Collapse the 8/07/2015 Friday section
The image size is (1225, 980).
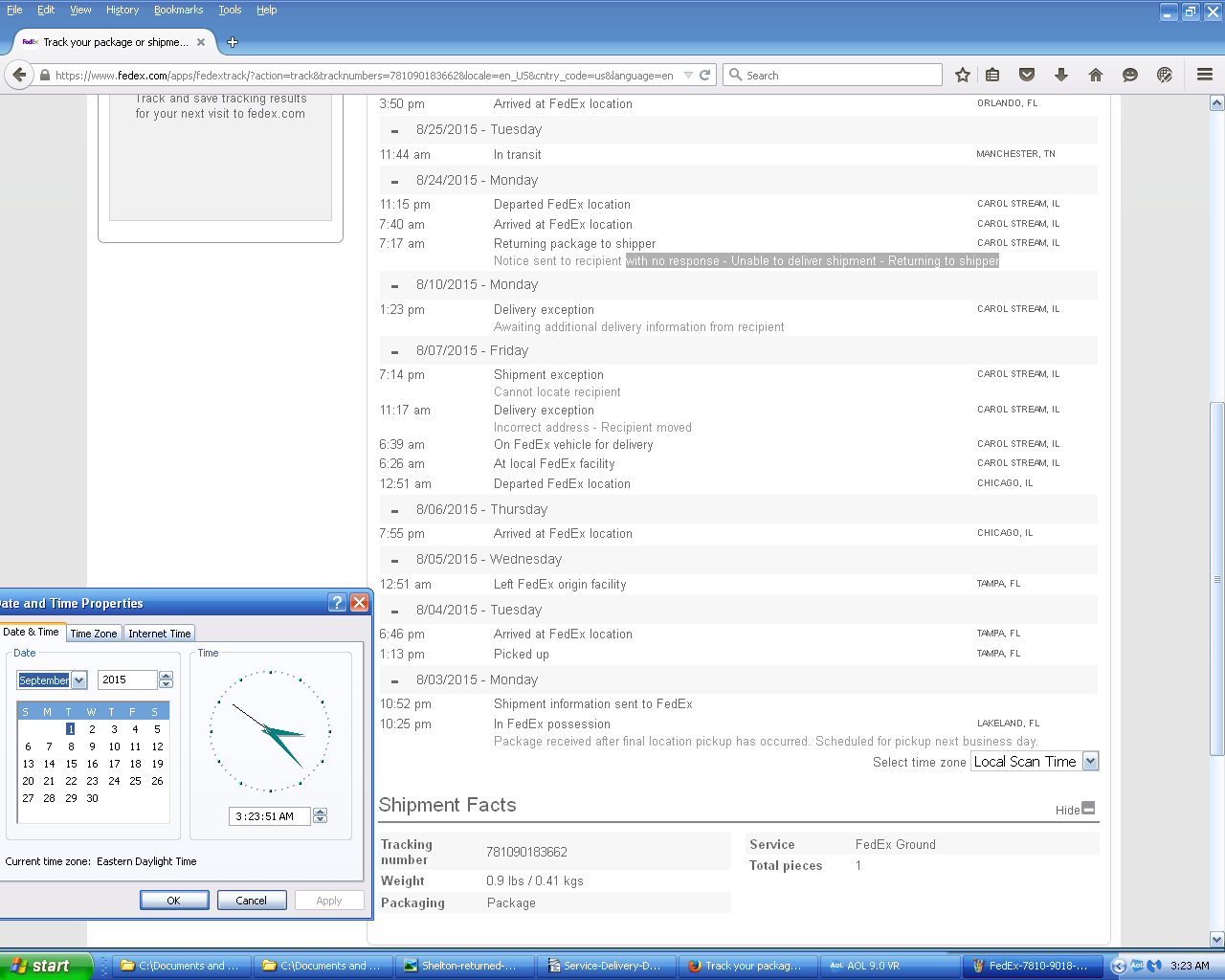point(394,351)
